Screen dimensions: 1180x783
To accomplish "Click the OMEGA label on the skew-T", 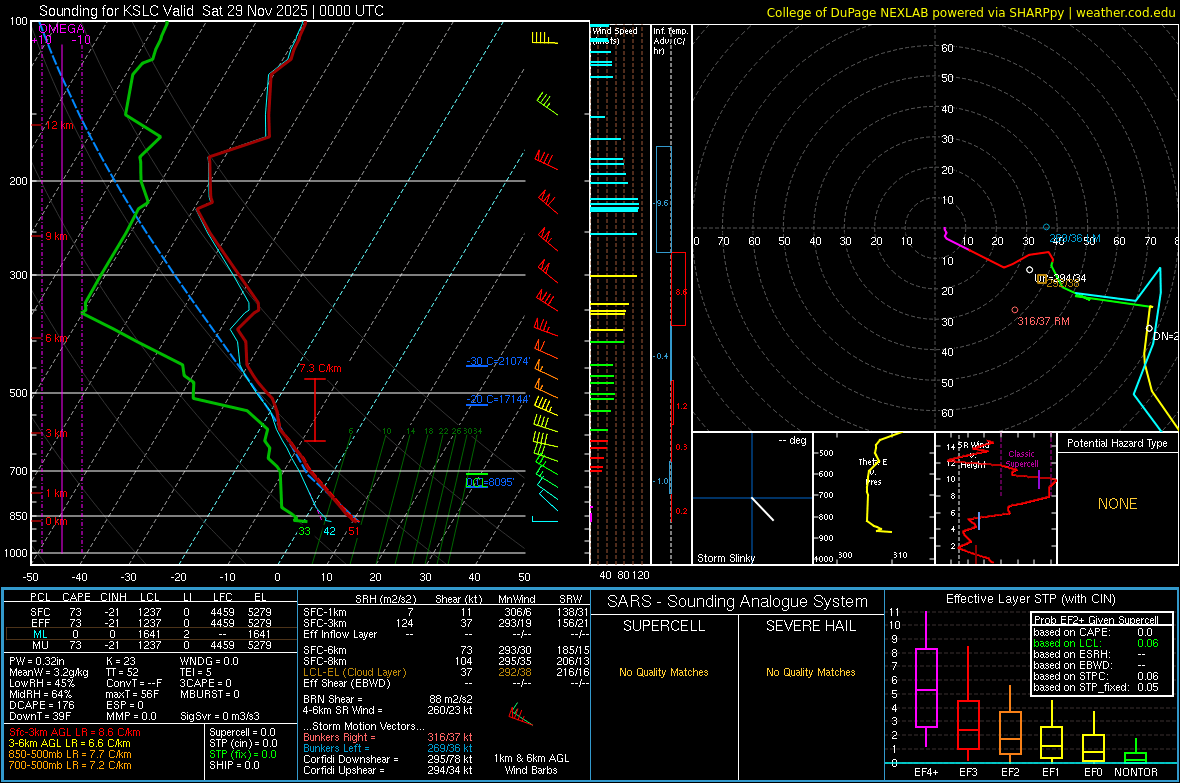I will pyautogui.click(x=62, y=29).
